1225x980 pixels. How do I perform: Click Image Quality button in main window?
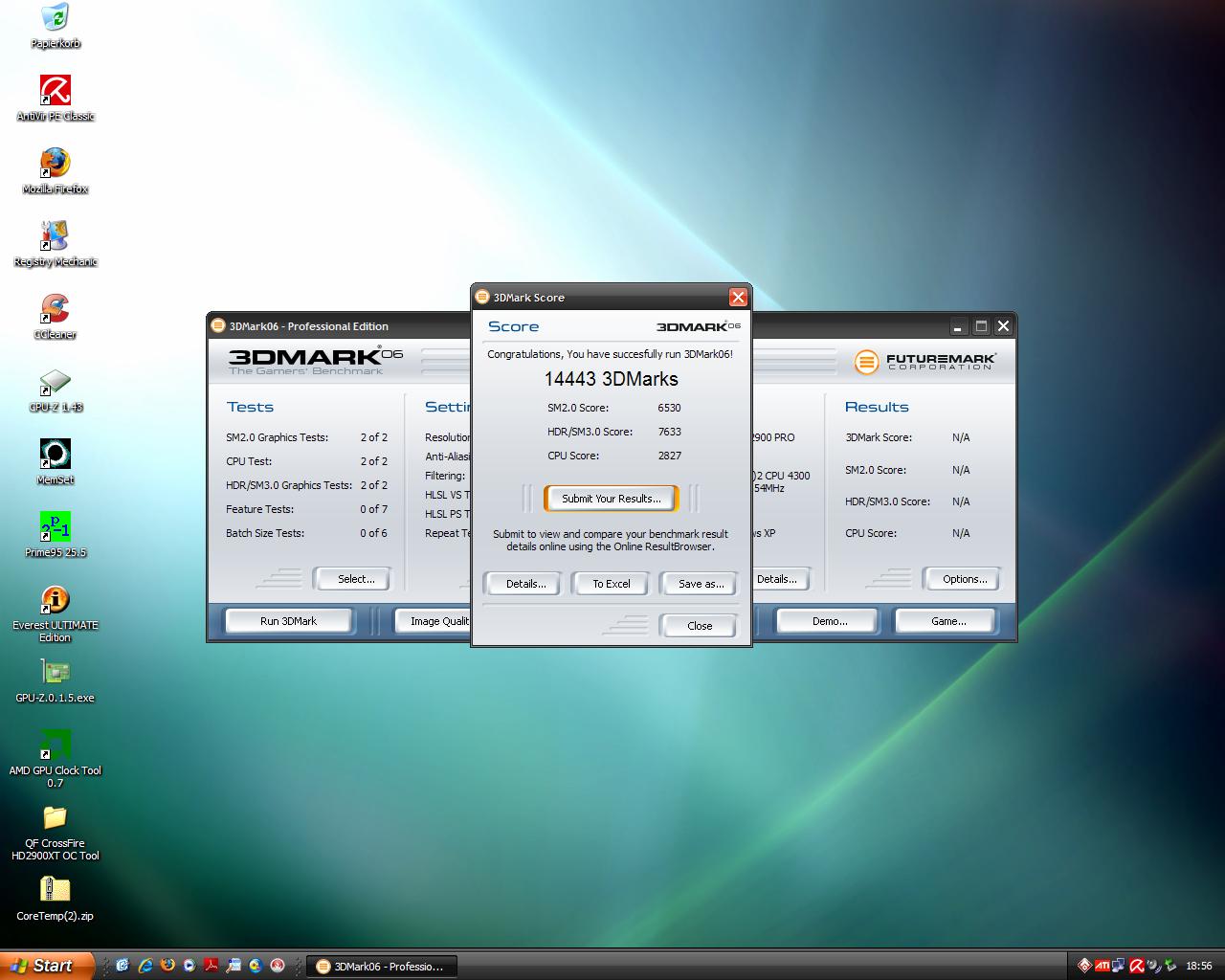tap(434, 621)
